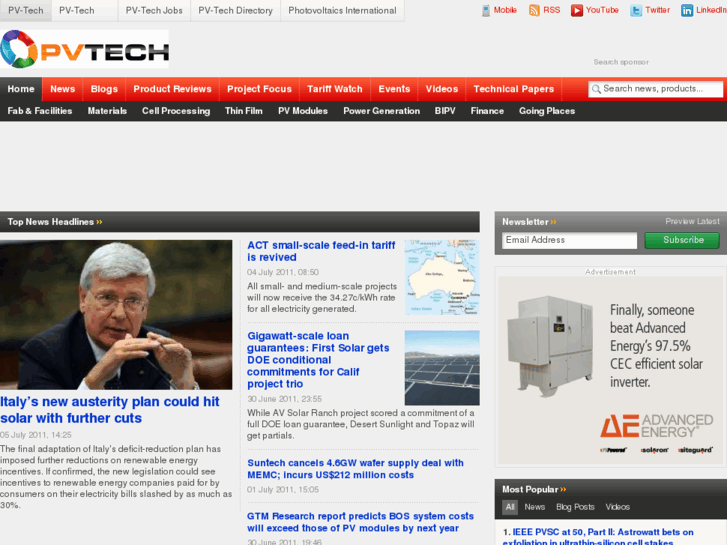This screenshot has width=727, height=545.
Task: Open Italy's new austerity plan headline
Action: pyautogui.click(x=109, y=410)
